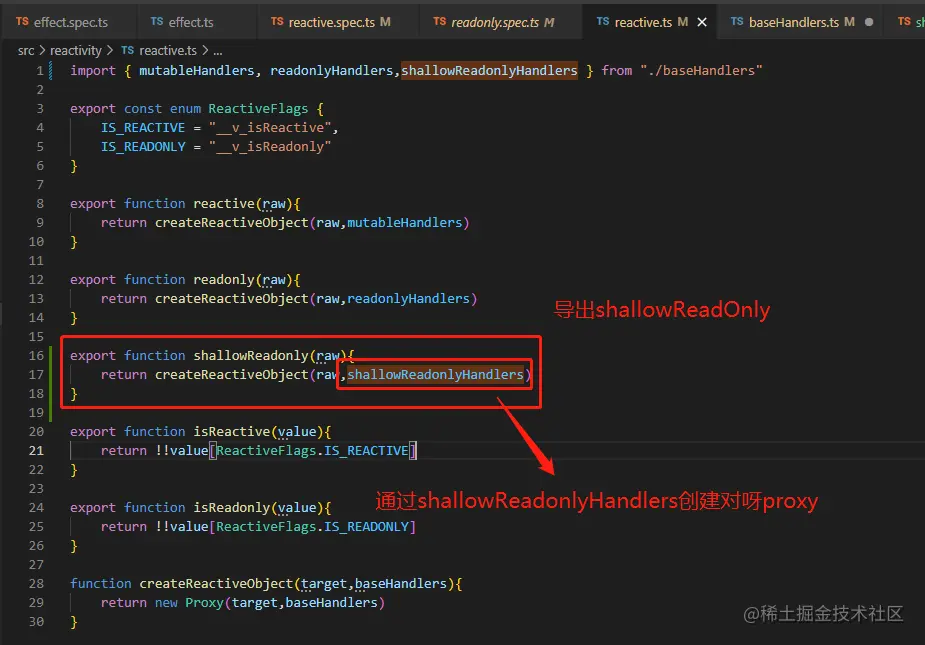The image size is (925, 645).
Task: Click TS file icon on effect.ts tab
Action: tap(157, 22)
